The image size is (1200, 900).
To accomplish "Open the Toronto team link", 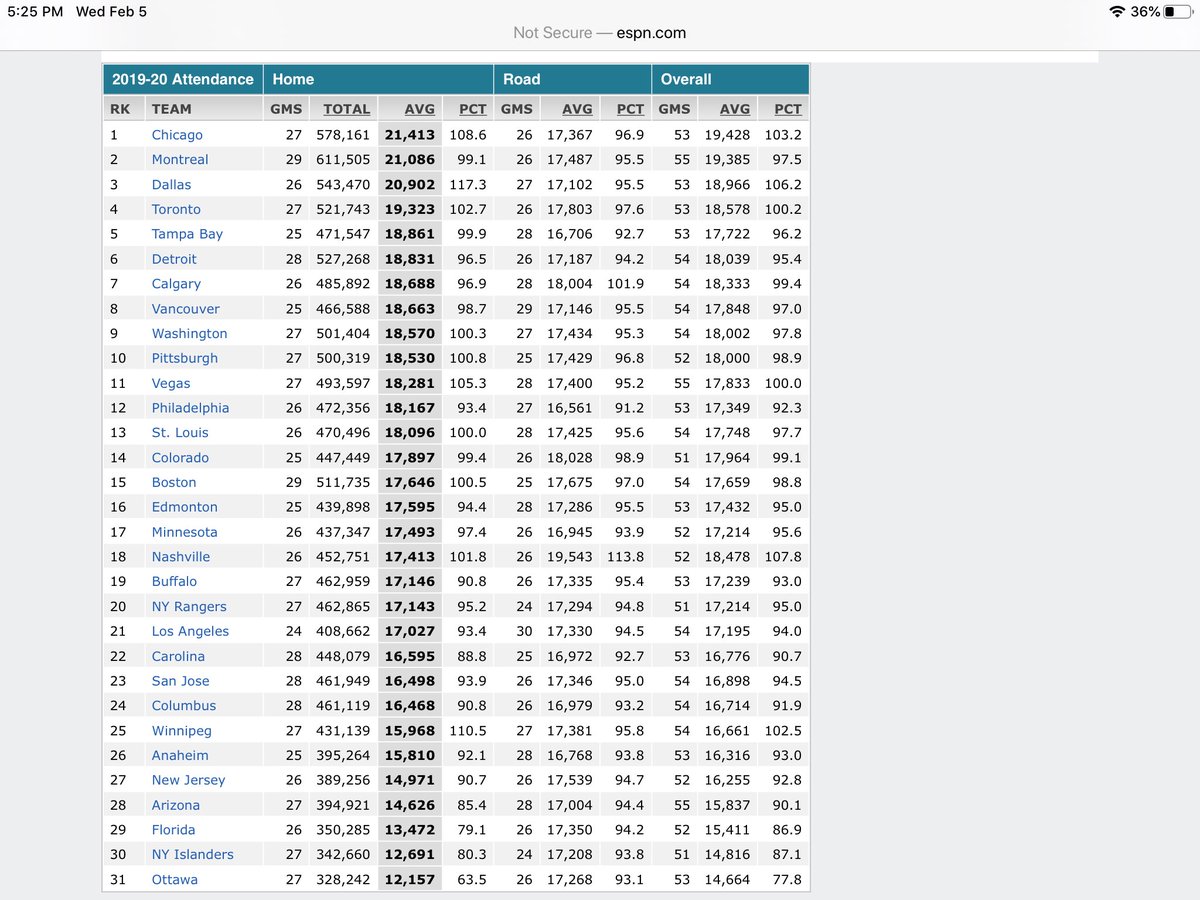I will click(x=176, y=209).
